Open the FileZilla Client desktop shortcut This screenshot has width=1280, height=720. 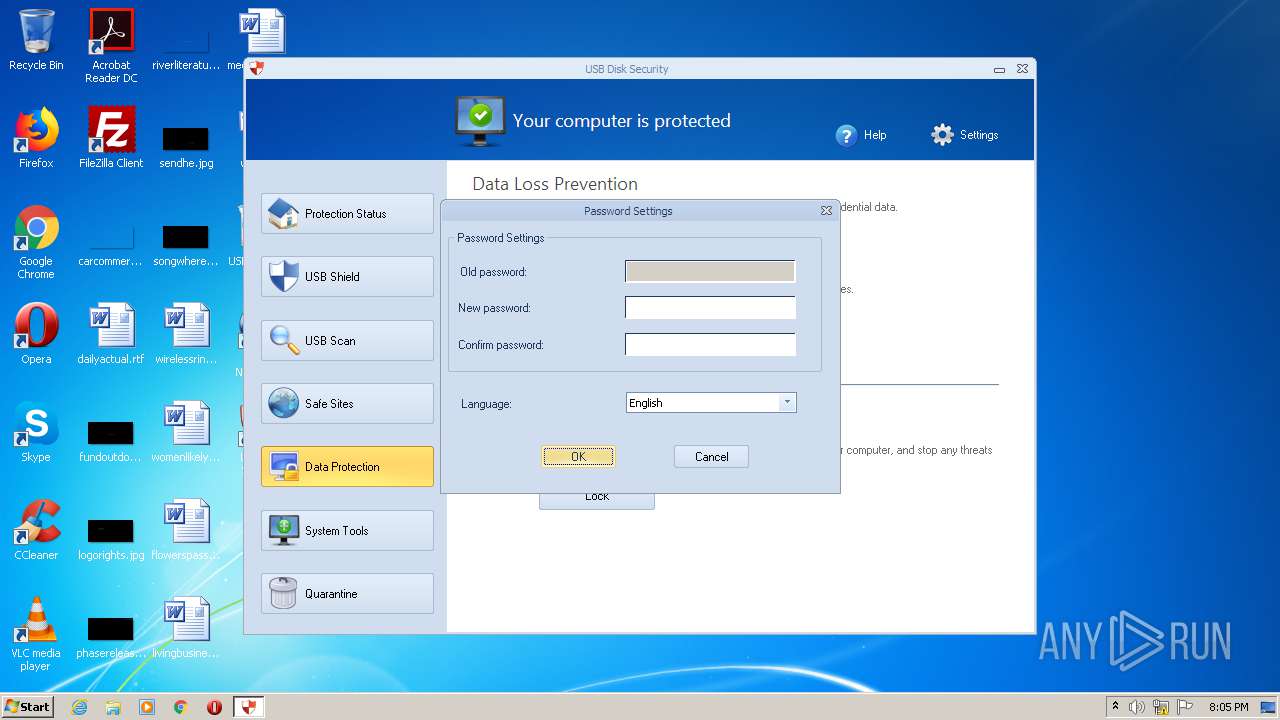coord(111,138)
